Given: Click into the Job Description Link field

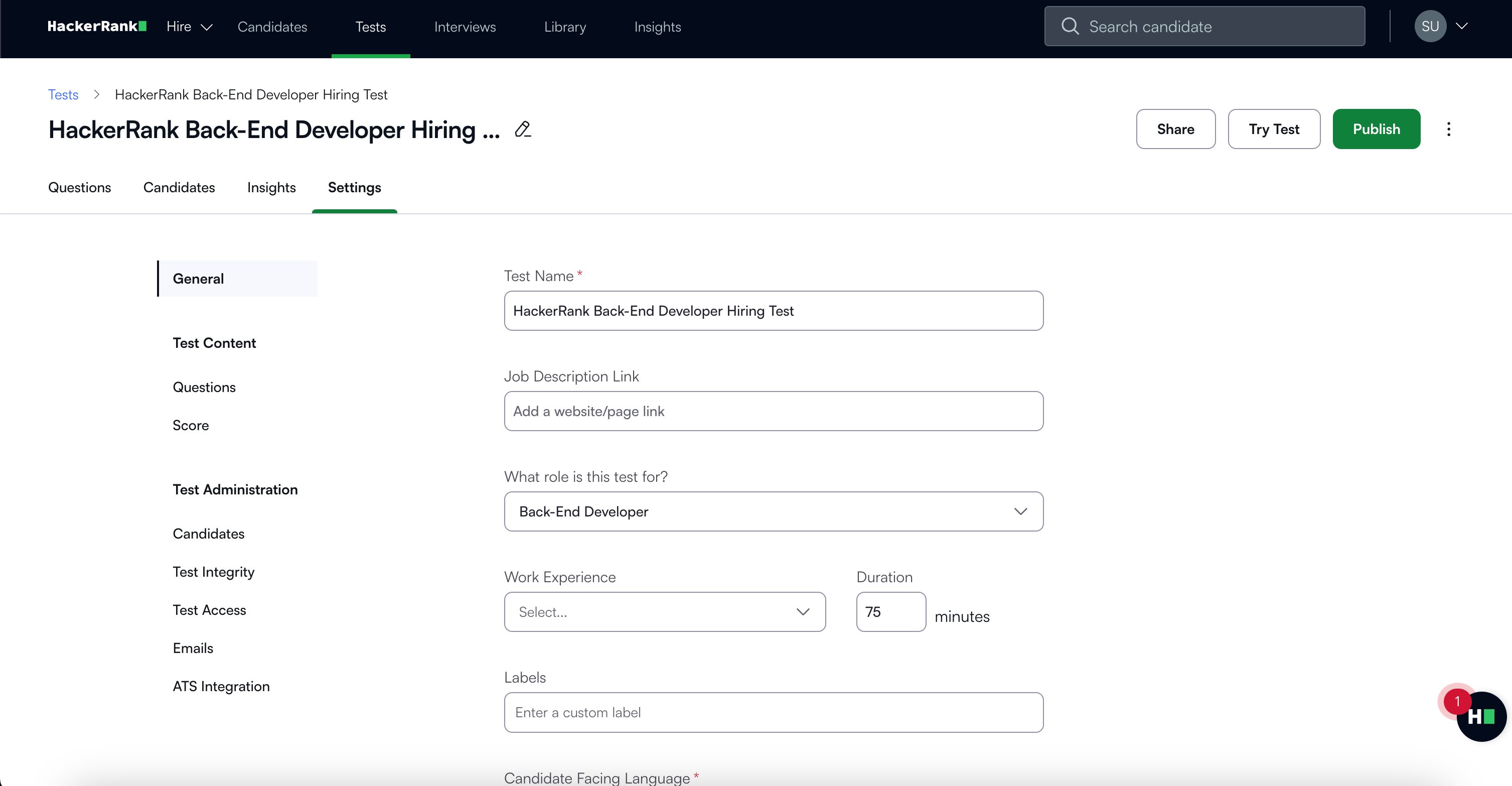Looking at the screenshot, I should coord(773,411).
